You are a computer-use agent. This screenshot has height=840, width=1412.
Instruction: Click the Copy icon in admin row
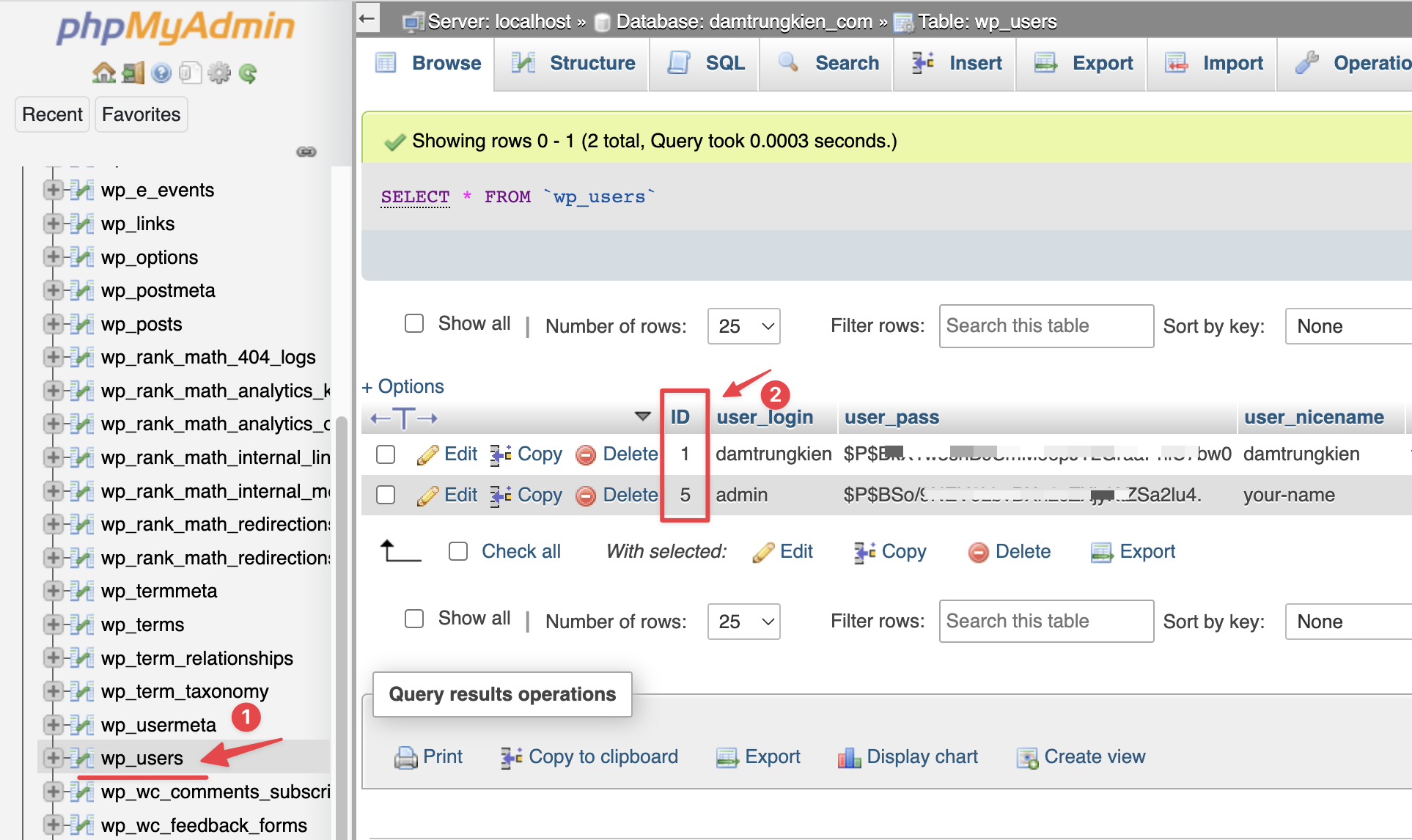[501, 495]
